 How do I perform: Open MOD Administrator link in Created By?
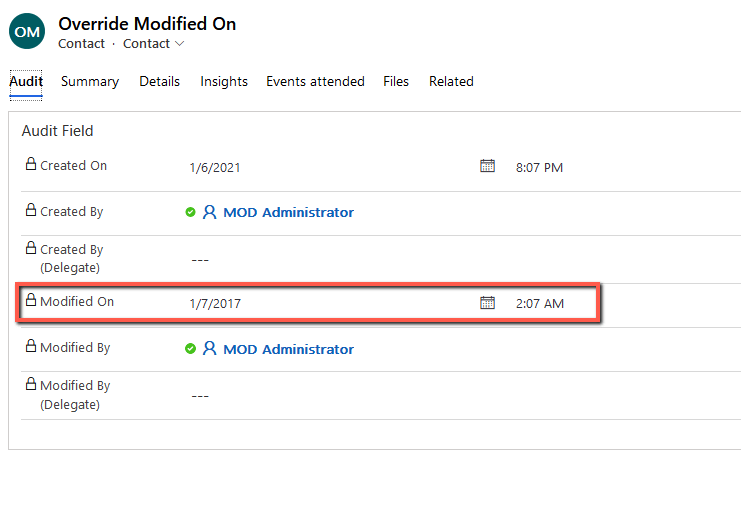[x=288, y=212]
